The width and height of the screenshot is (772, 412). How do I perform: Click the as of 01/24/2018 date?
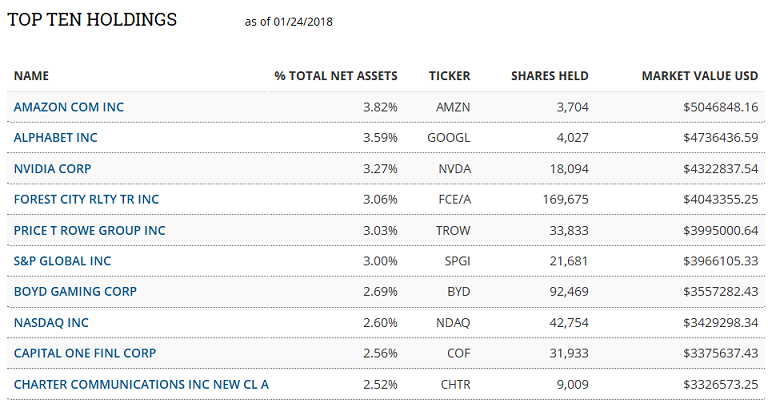tap(289, 22)
